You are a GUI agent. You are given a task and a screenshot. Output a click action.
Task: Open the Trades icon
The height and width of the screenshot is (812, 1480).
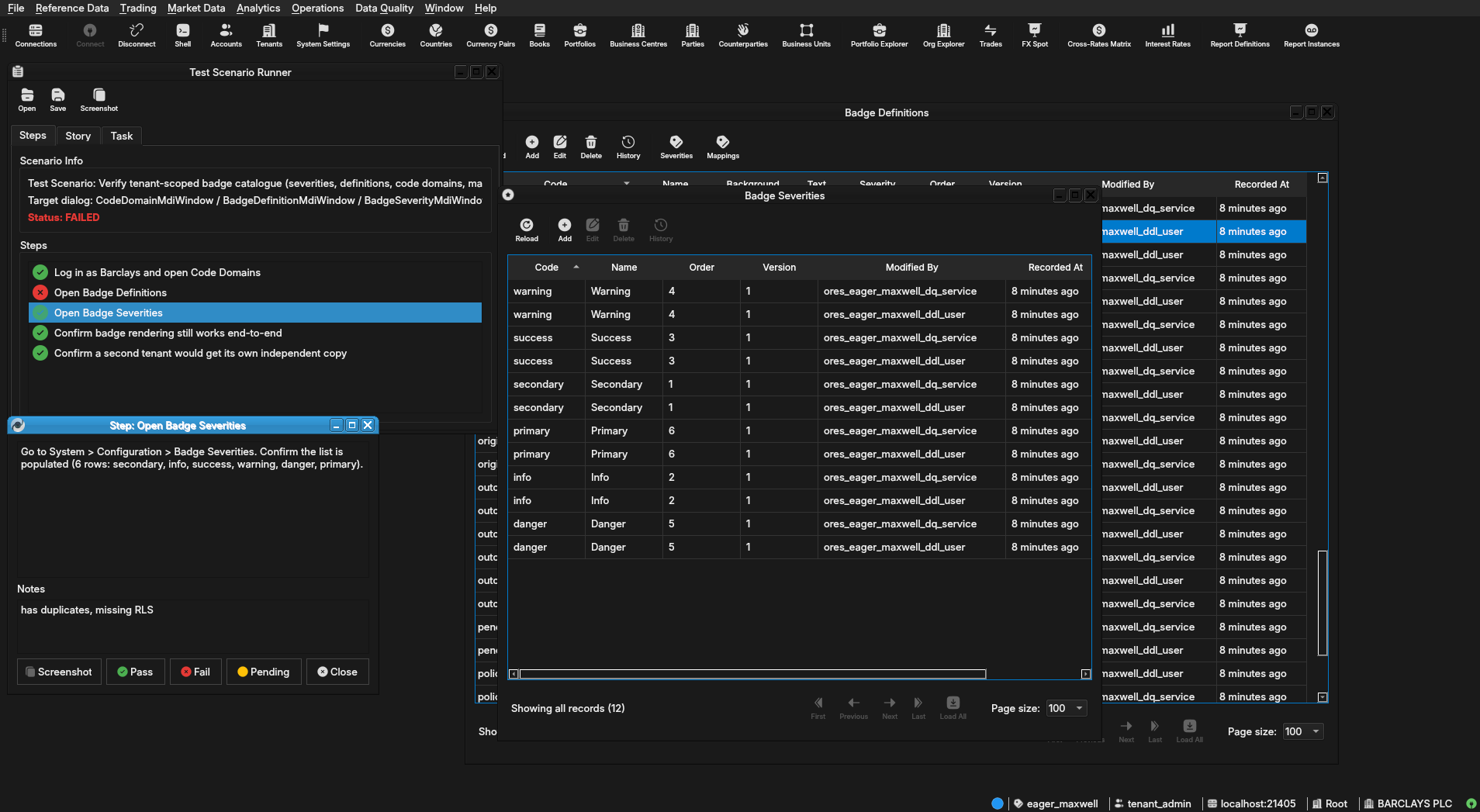pos(991,35)
